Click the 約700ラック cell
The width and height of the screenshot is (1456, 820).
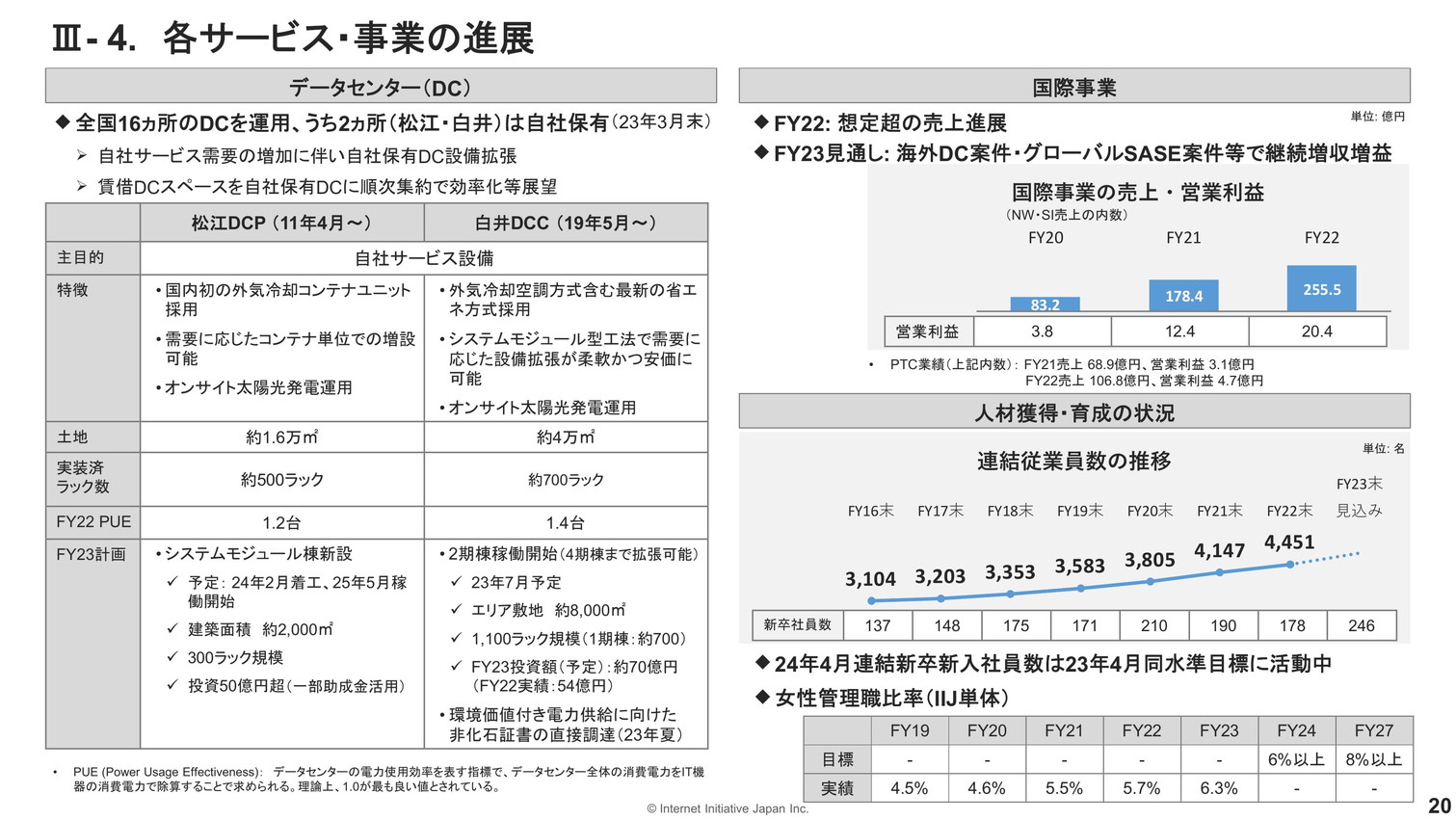(566, 479)
